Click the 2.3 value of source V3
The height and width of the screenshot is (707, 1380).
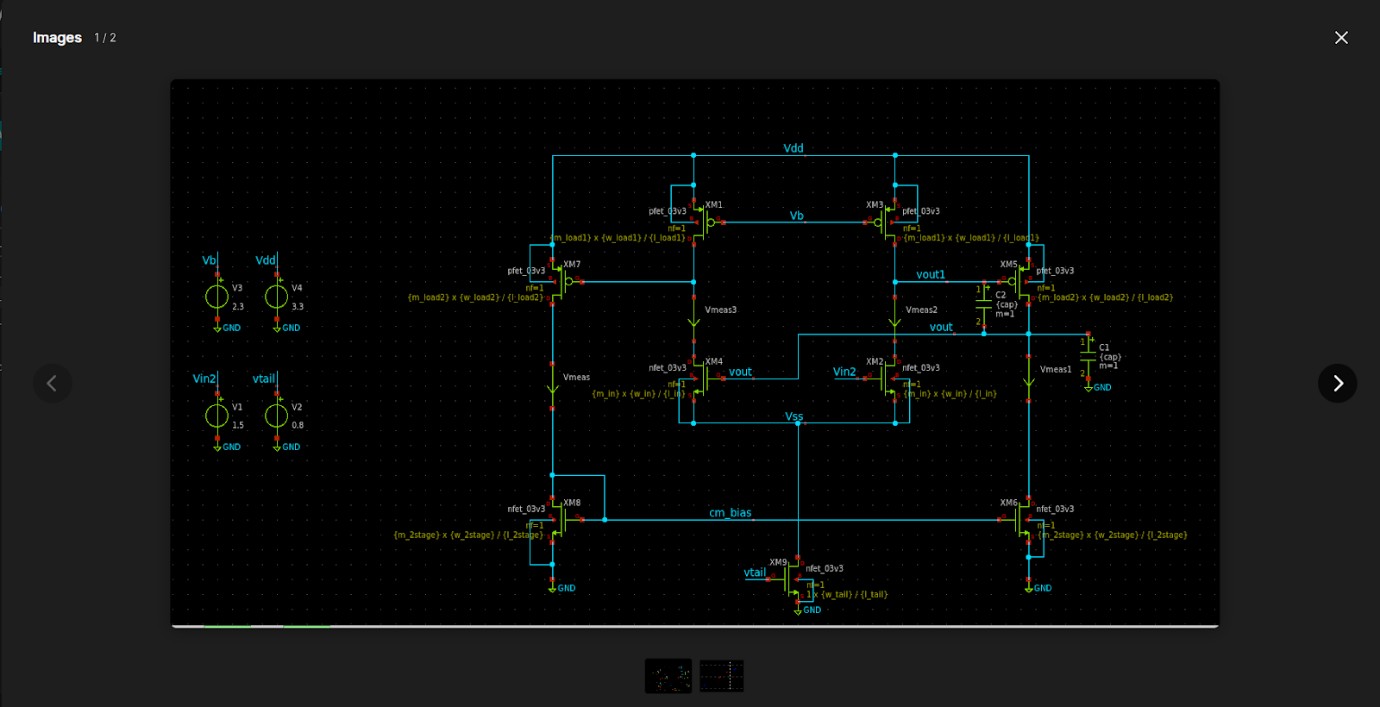(238, 306)
